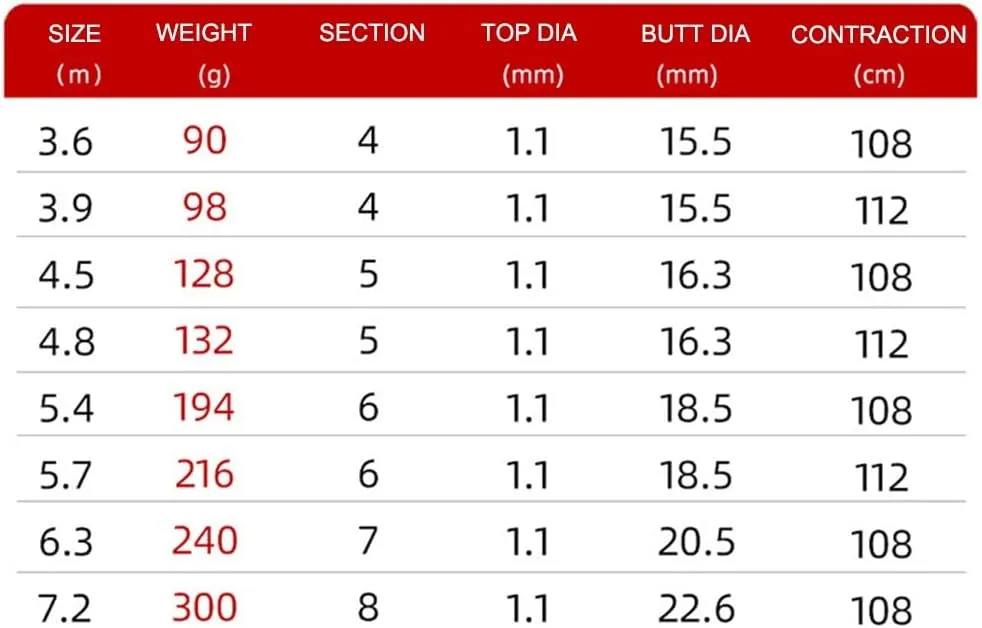Viewport: 982px width, 628px height.
Task: Select the CONTRACTION (cm) header
Action: click(879, 55)
